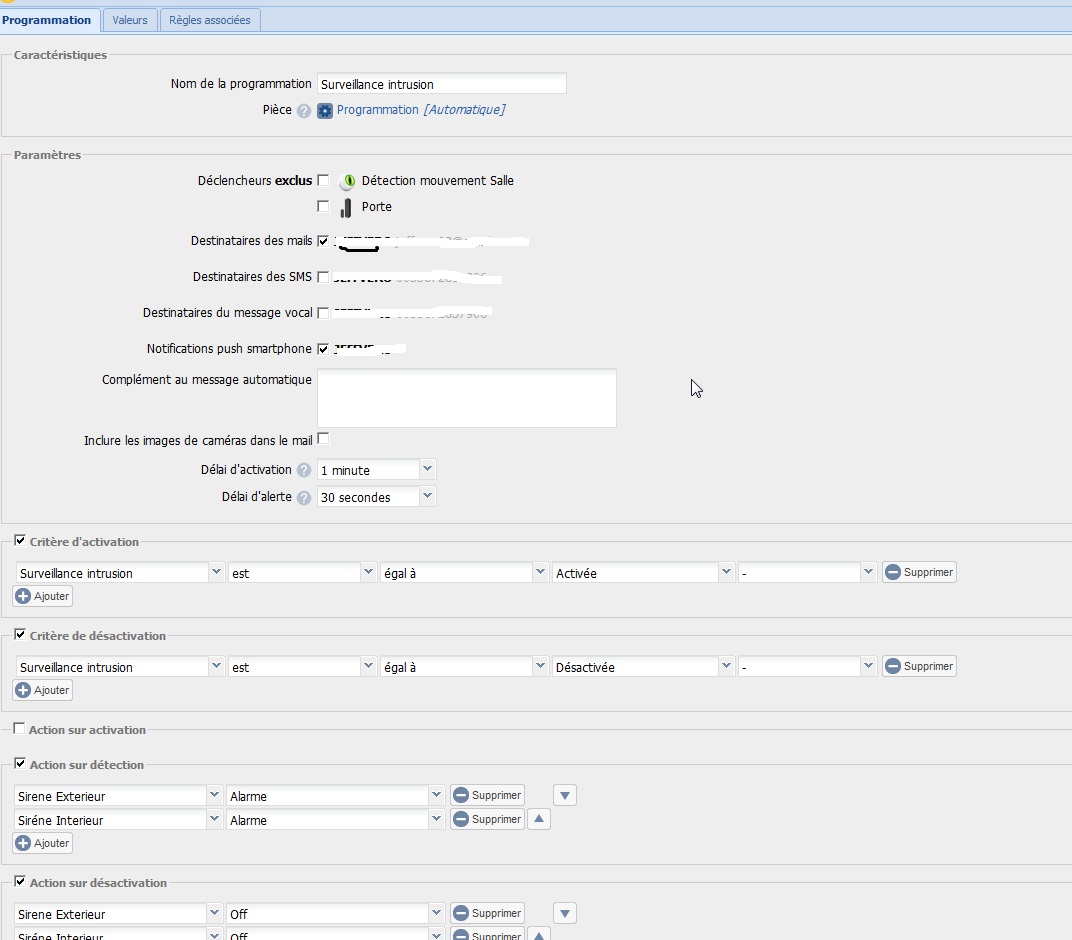Click the help icon beside Délai d'activation
Screen dimensions: 1072x940
coord(304,470)
